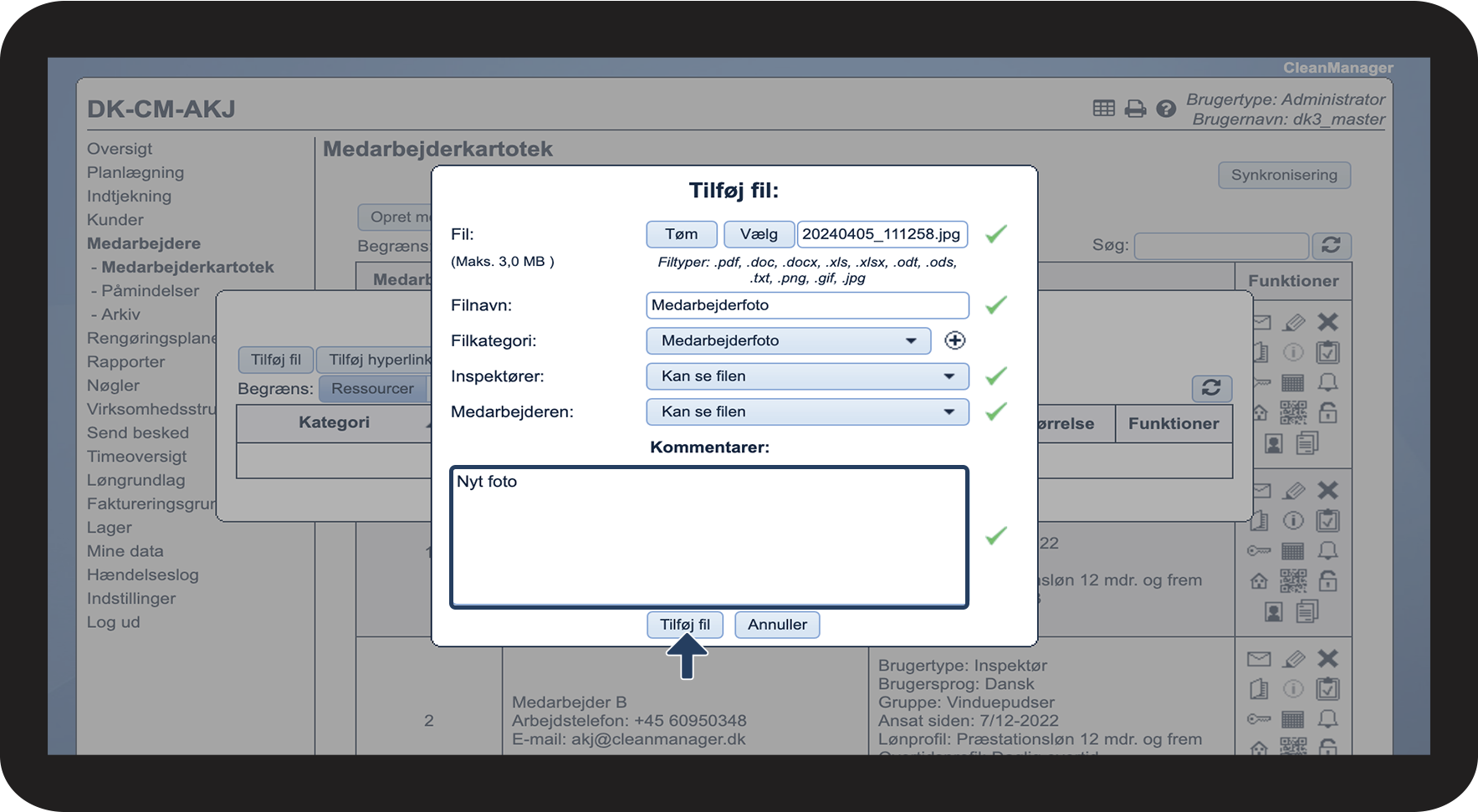Click the refresh icon next to Søg field
Image resolution: width=1478 pixels, height=812 pixels.
(x=1331, y=245)
